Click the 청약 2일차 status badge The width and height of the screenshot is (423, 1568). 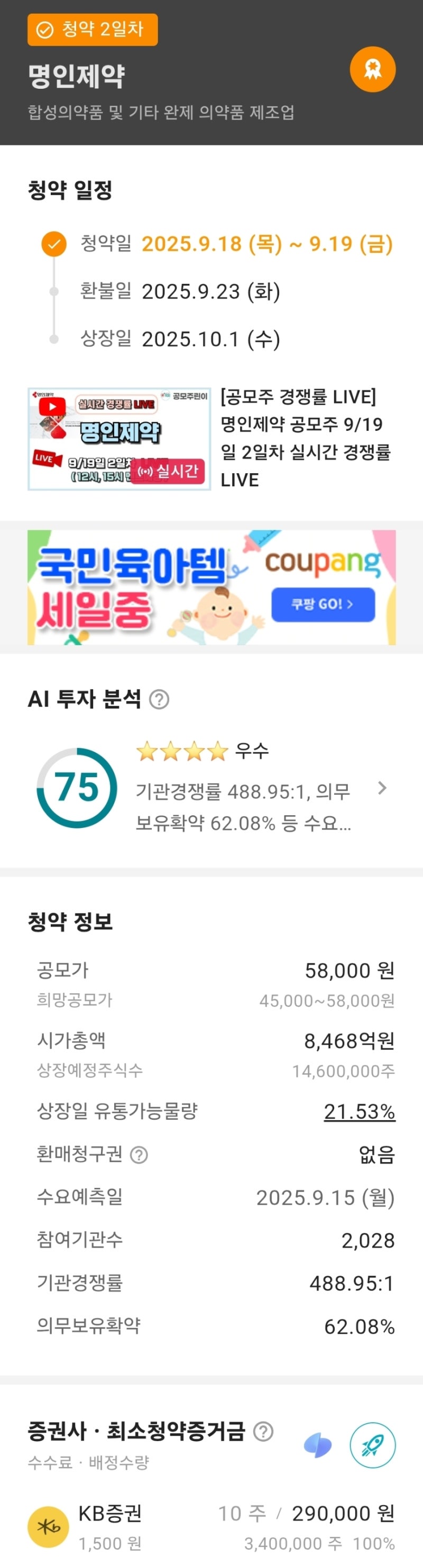[93, 29]
